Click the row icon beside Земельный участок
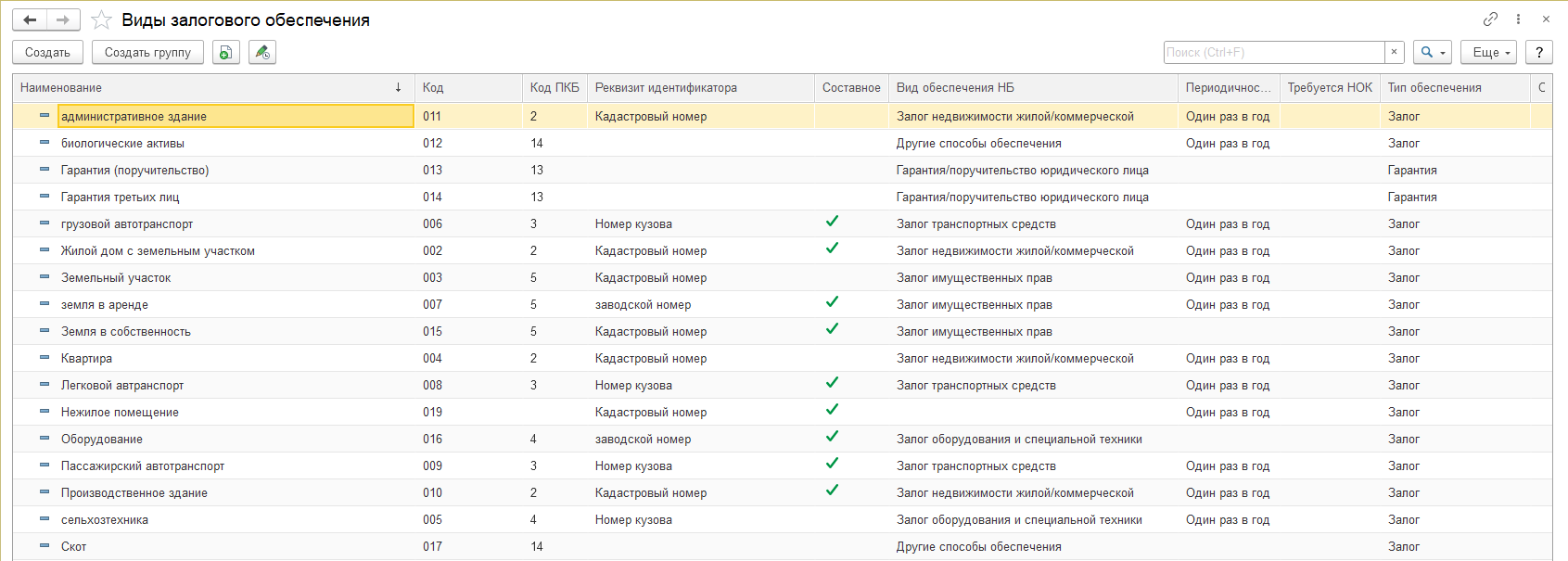 [45, 277]
